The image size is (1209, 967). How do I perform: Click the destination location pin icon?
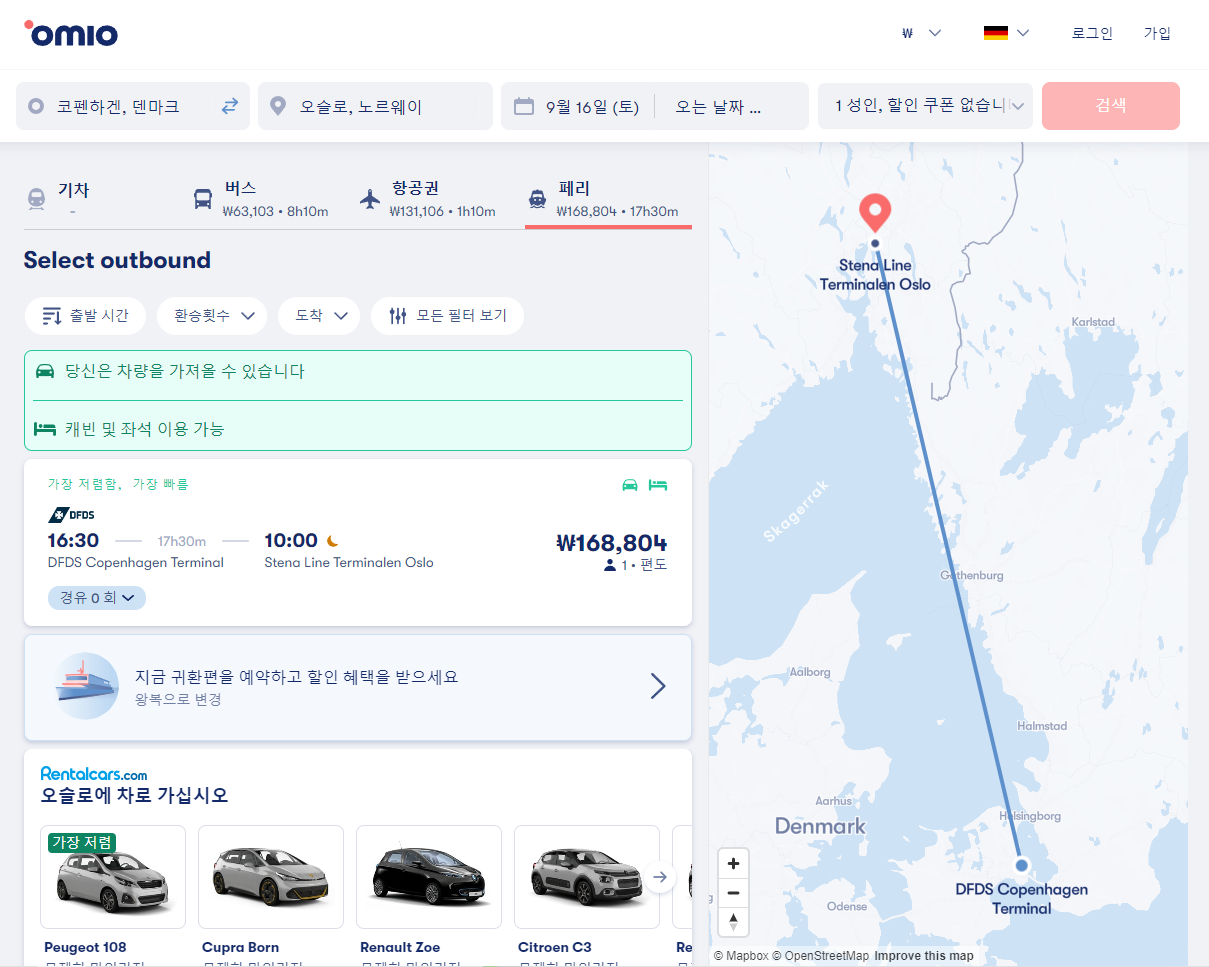(278, 106)
